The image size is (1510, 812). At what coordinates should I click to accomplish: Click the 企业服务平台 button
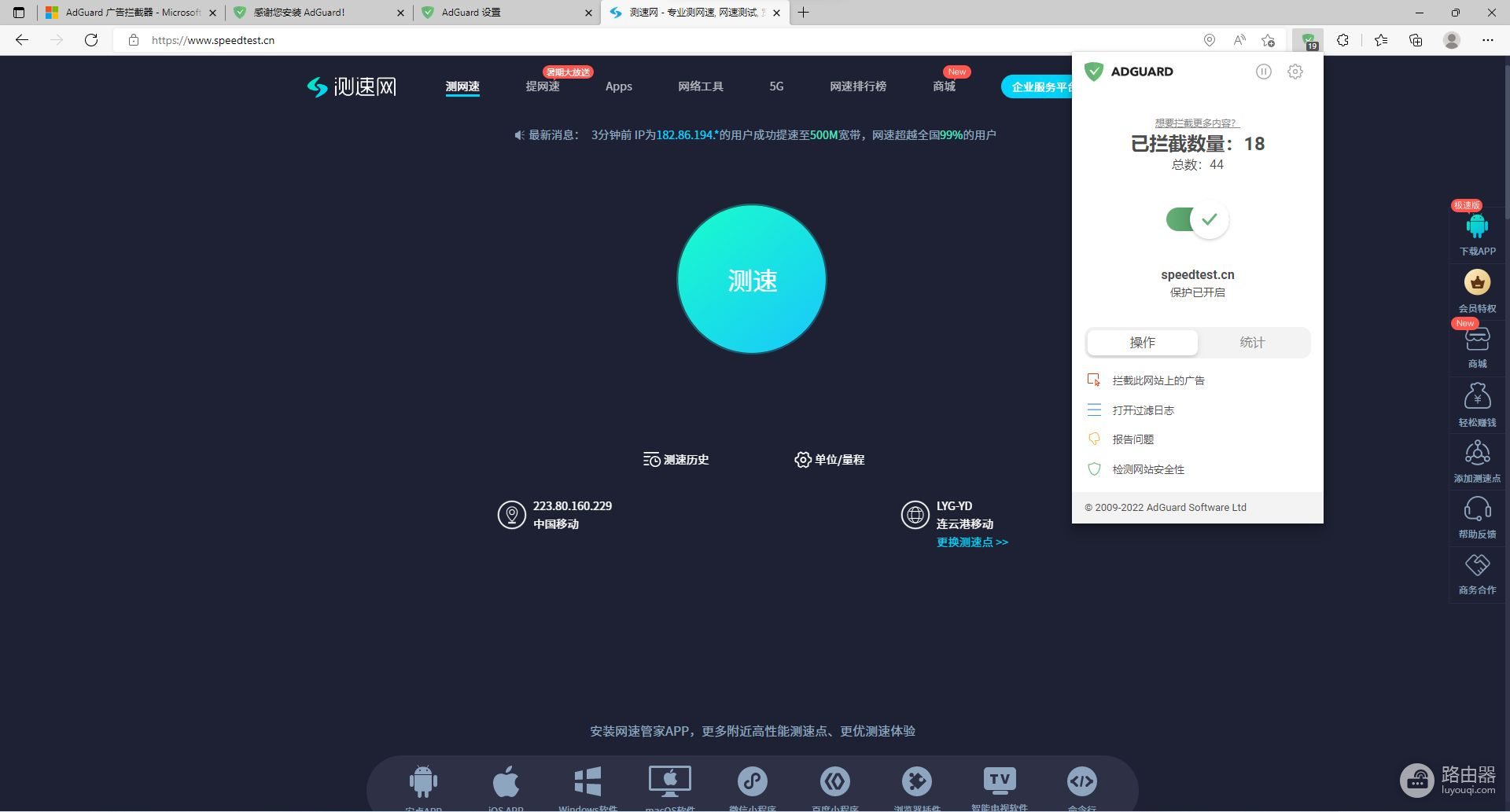coord(1037,86)
